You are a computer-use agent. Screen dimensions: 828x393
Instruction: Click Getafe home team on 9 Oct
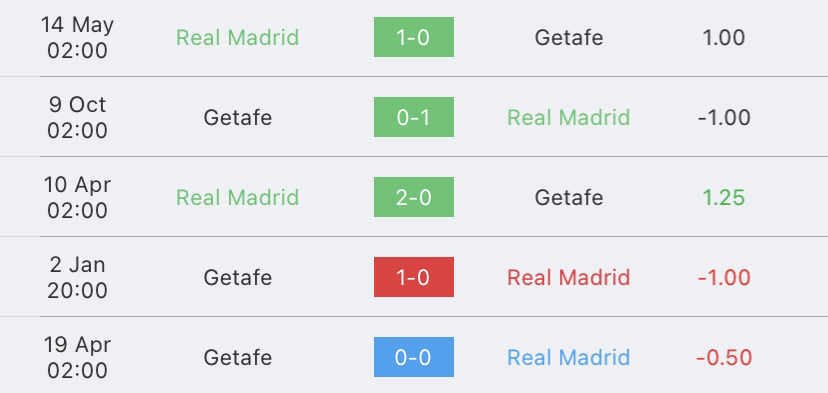[238, 117]
